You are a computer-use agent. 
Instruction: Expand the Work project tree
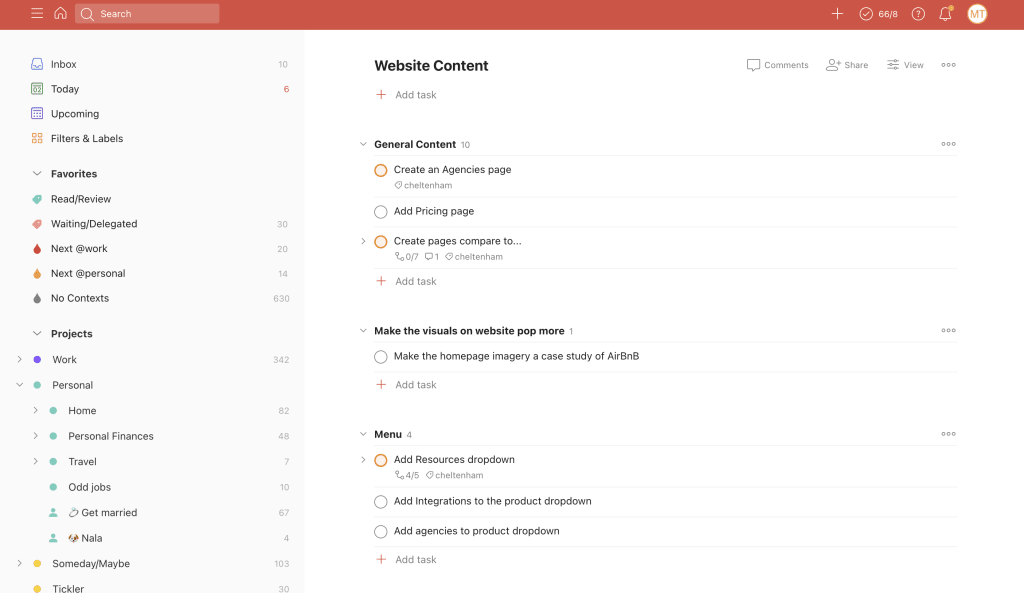[x=20, y=359]
